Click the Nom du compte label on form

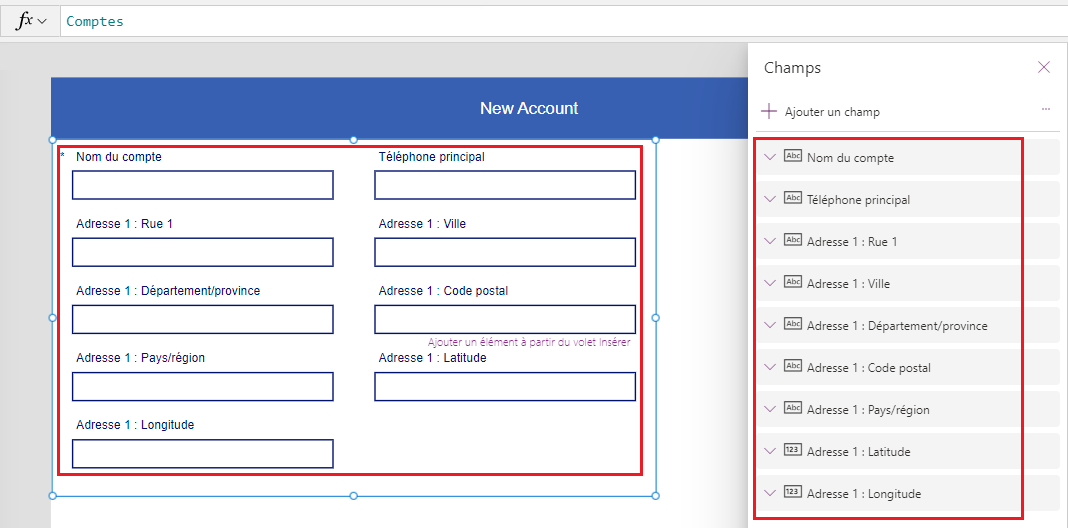(x=119, y=157)
